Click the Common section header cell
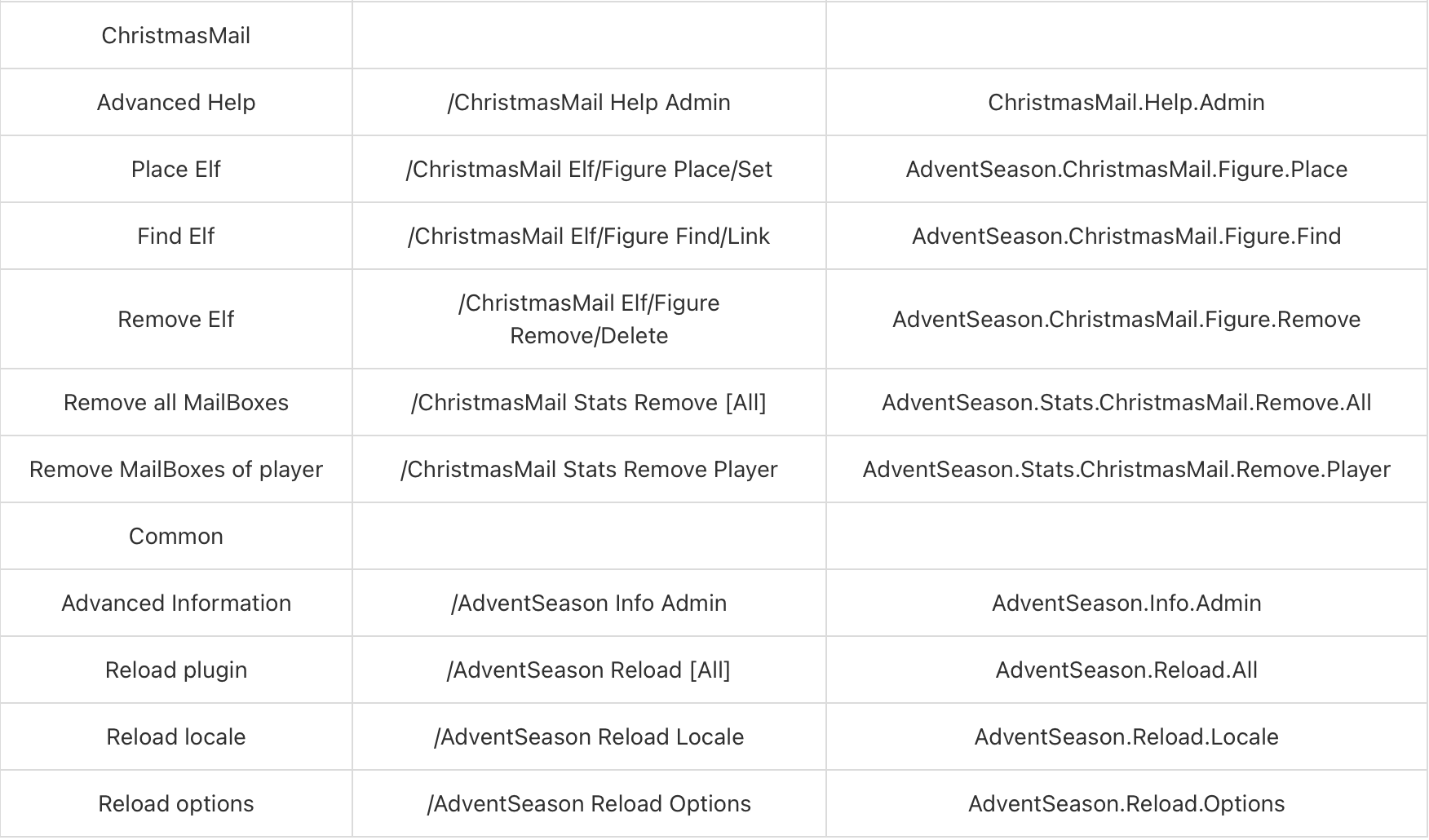The width and height of the screenshot is (1429, 840). [176, 537]
